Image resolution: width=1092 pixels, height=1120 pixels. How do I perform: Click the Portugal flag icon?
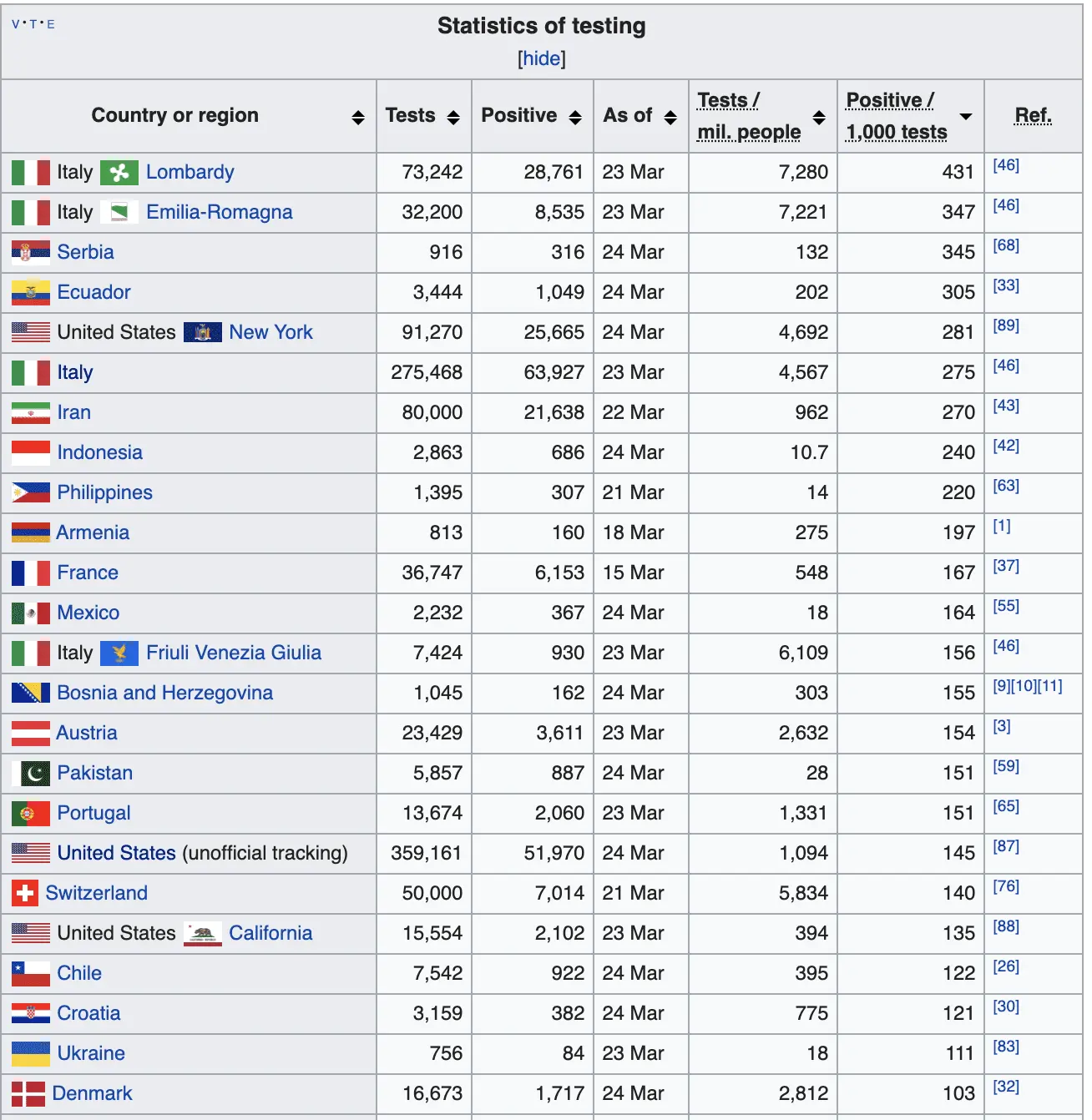[x=31, y=814]
